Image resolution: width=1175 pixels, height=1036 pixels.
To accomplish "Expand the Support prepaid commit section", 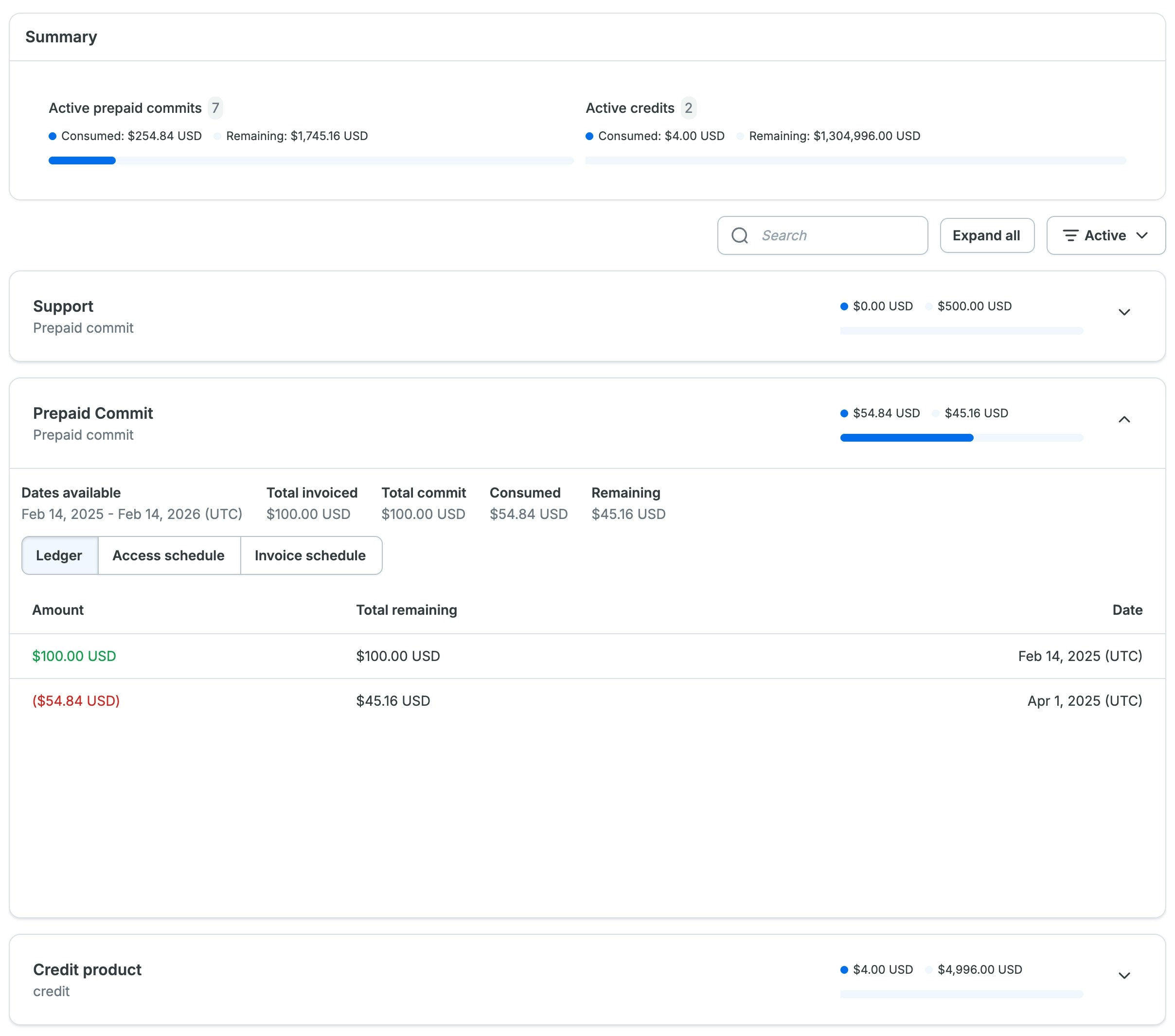I will coord(1124,312).
